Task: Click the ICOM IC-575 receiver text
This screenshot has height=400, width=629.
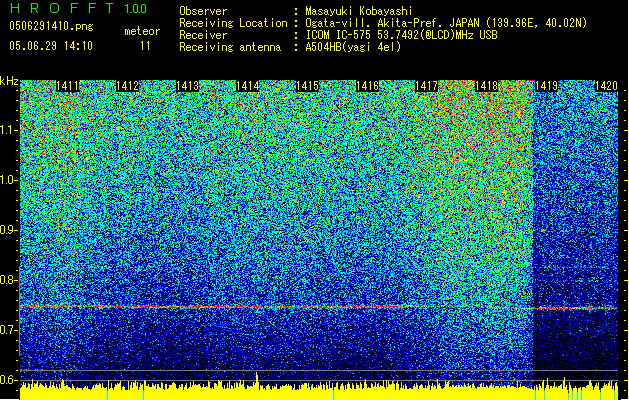Action: (x=401, y=35)
